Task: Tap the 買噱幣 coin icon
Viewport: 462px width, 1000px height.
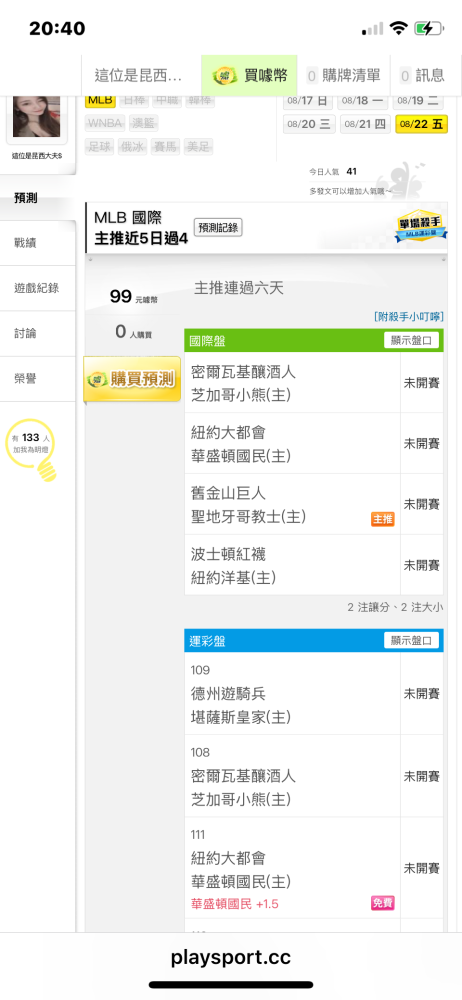Action: pos(225,75)
